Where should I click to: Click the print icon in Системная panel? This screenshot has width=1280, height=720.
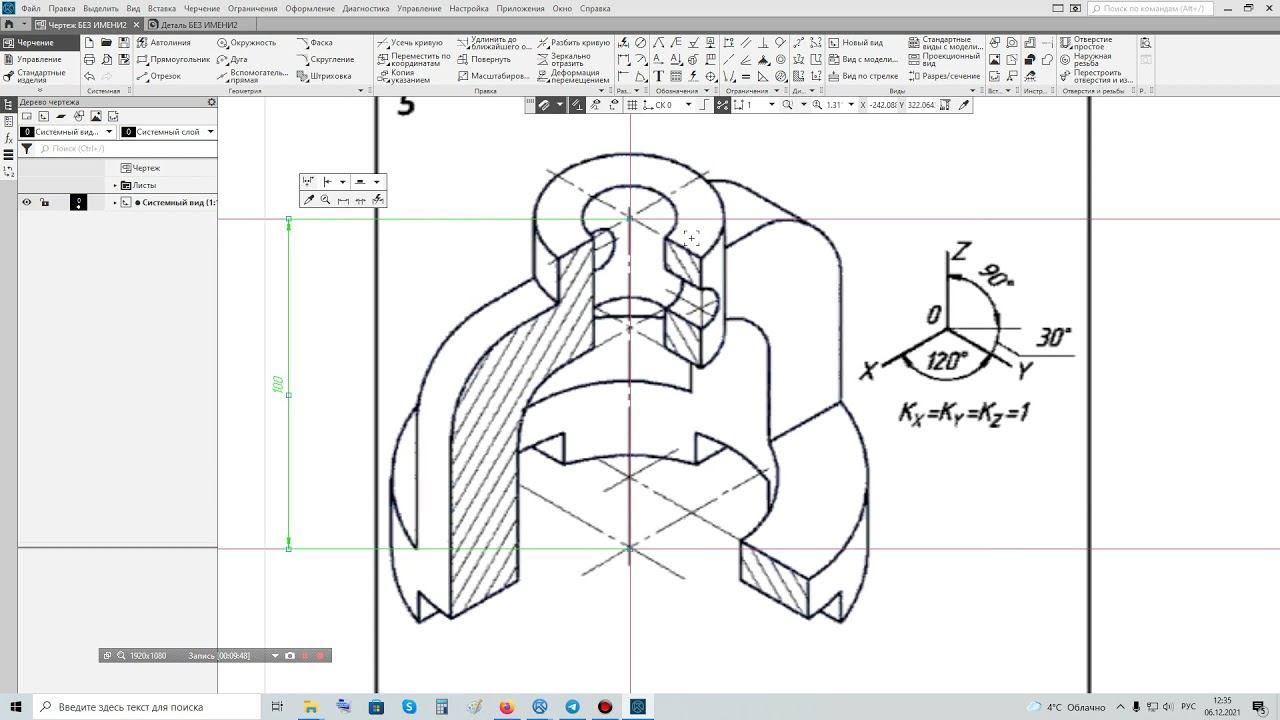(x=89, y=59)
